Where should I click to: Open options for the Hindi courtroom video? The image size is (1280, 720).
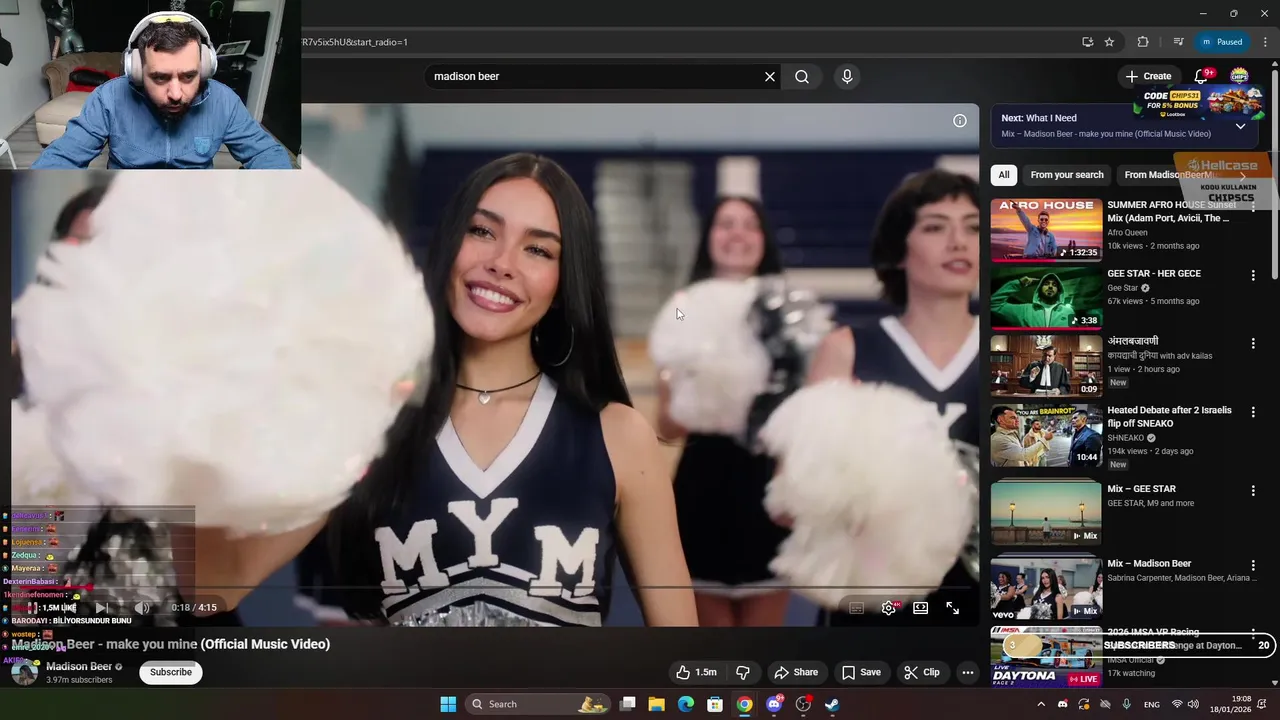pyautogui.click(x=1253, y=343)
